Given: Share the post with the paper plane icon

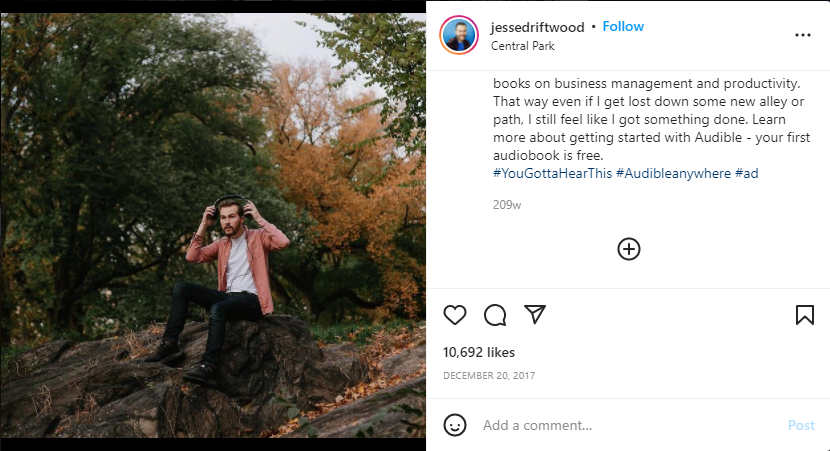Looking at the screenshot, I should point(535,315).
